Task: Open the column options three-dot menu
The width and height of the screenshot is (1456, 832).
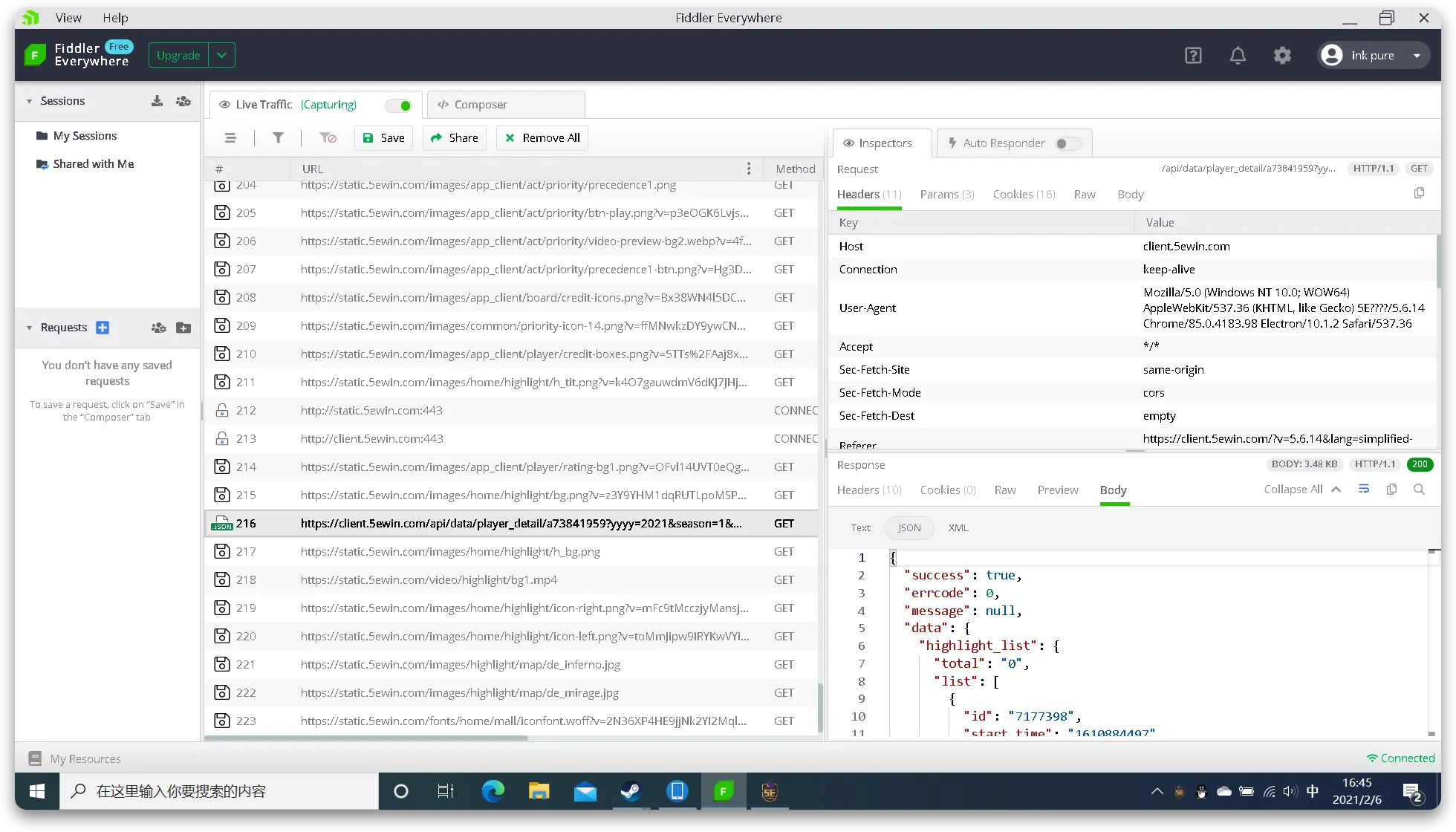Action: [748, 169]
